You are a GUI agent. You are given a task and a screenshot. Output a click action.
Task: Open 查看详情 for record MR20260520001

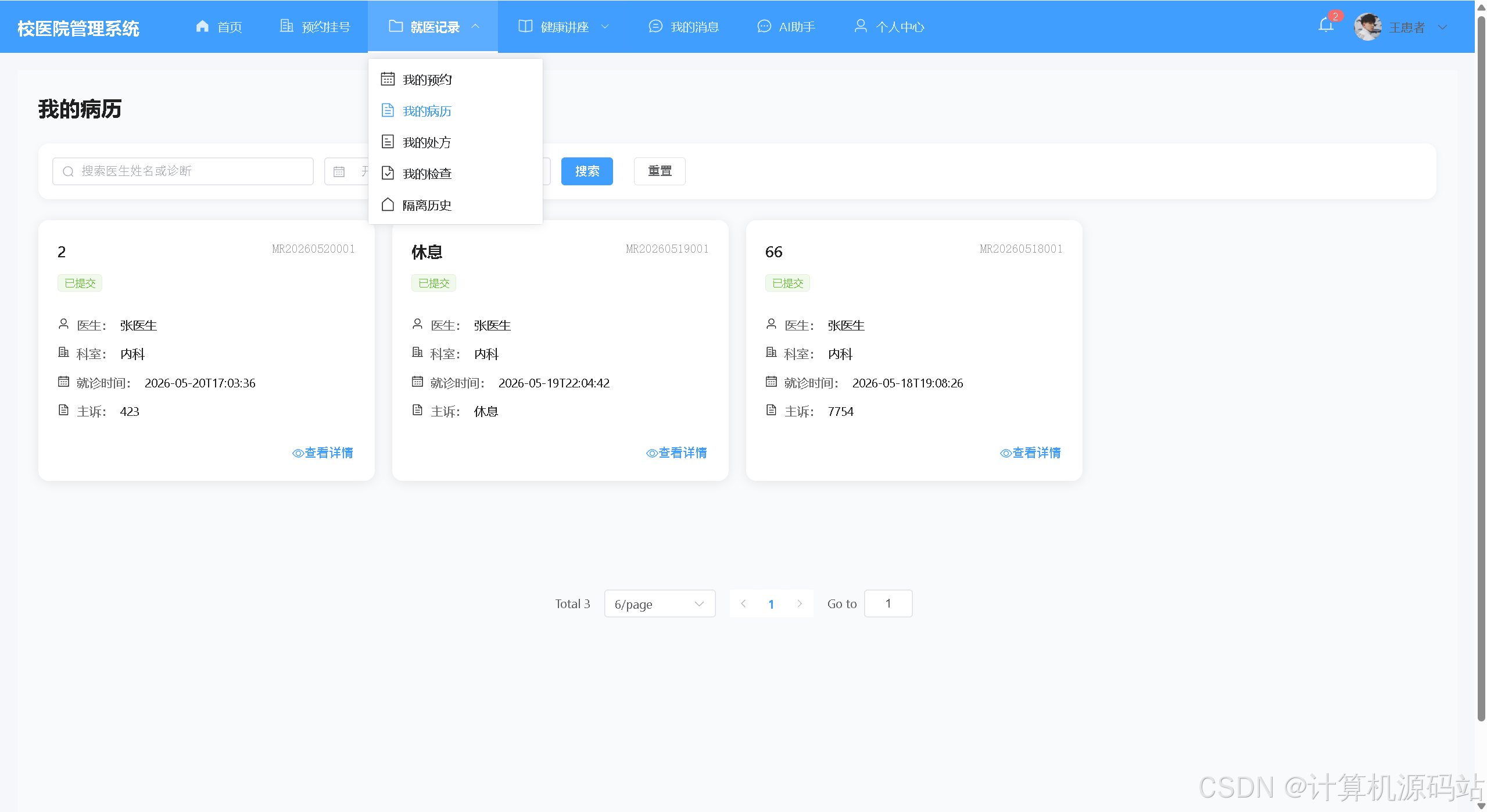coord(323,453)
